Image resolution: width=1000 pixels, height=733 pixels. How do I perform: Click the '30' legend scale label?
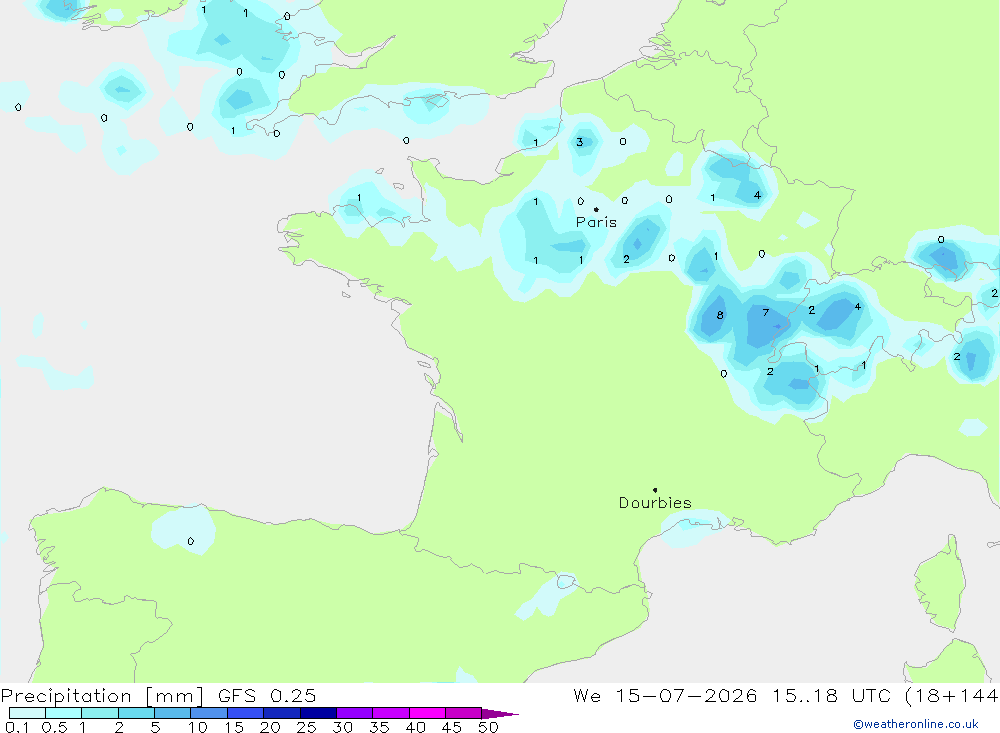click(x=342, y=727)
